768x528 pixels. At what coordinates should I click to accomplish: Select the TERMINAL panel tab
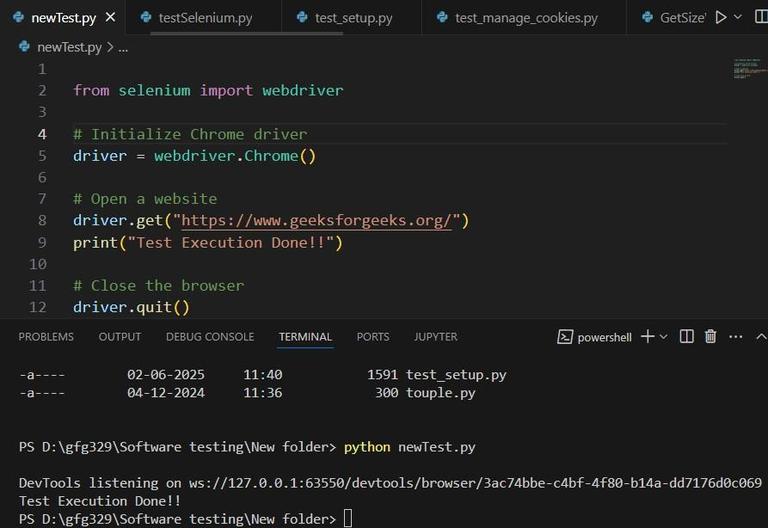point(305,336)
